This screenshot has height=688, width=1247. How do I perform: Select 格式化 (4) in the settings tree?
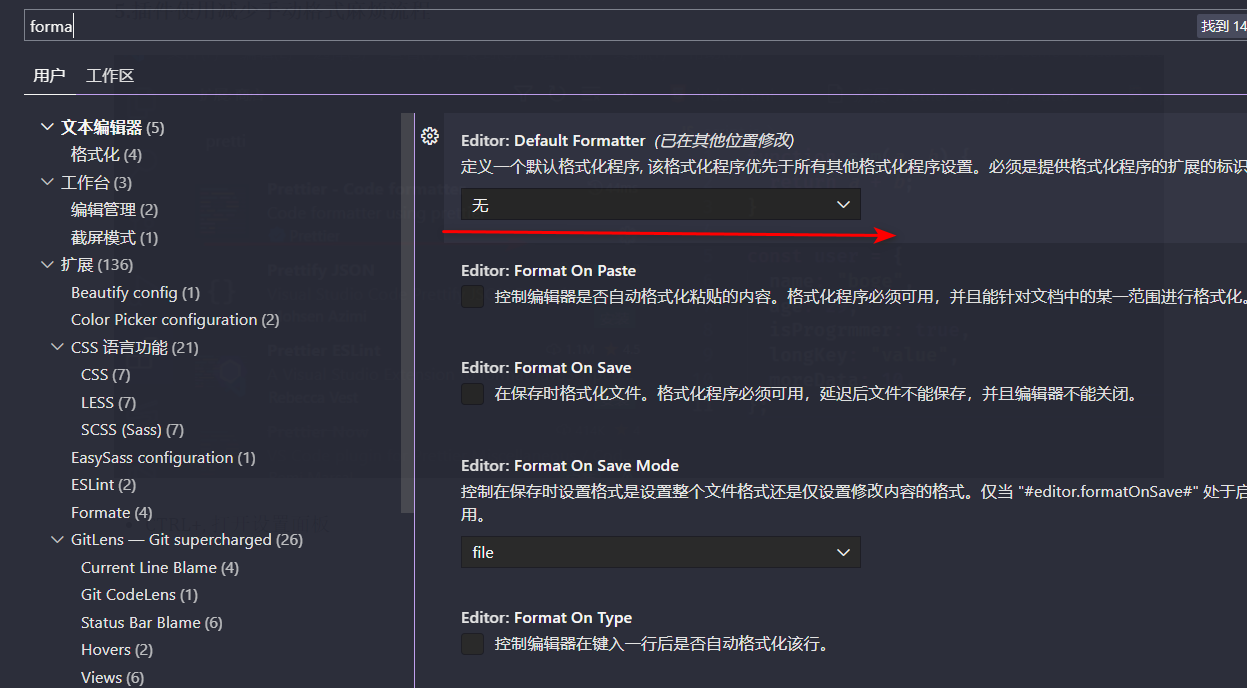pyautogui.click(x=107, y=155)
